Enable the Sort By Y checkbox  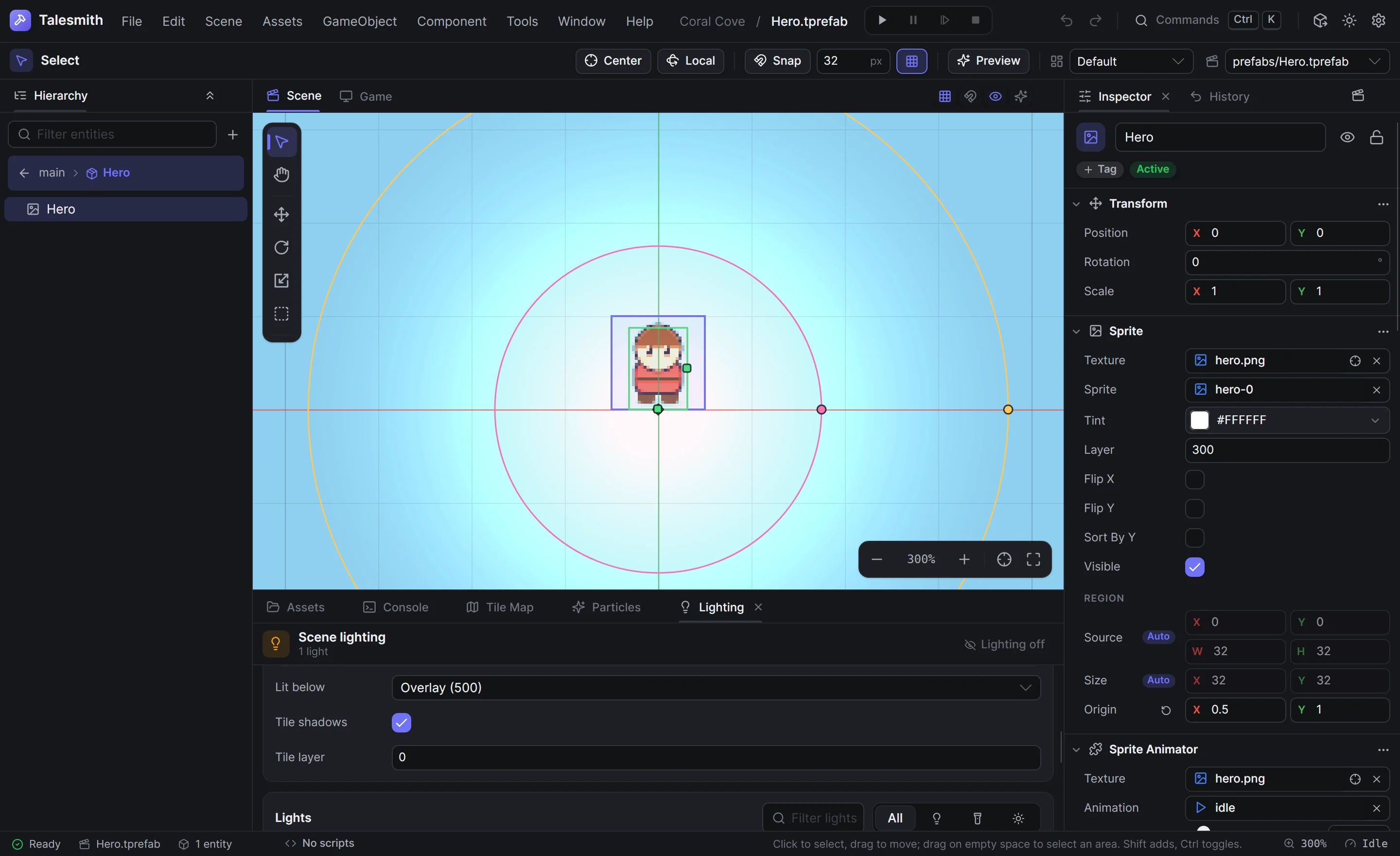(x=1194, y=538)
